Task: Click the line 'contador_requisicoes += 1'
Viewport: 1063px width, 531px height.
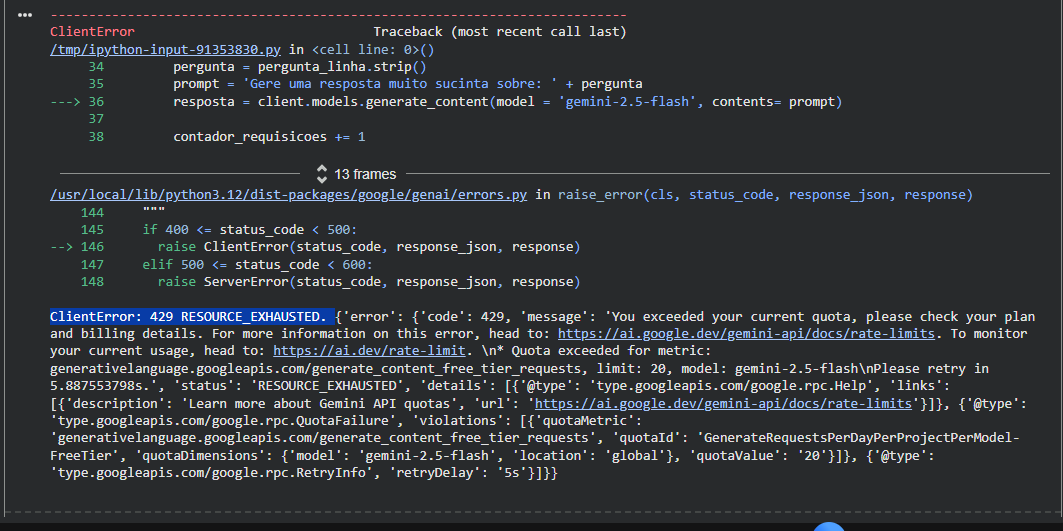Action: [269, 137]
